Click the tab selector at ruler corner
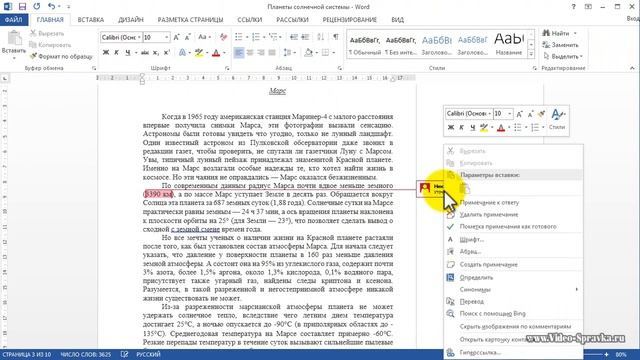Image resolution: width=640 pixels, height=360 pixels. (x=5, y=78)
